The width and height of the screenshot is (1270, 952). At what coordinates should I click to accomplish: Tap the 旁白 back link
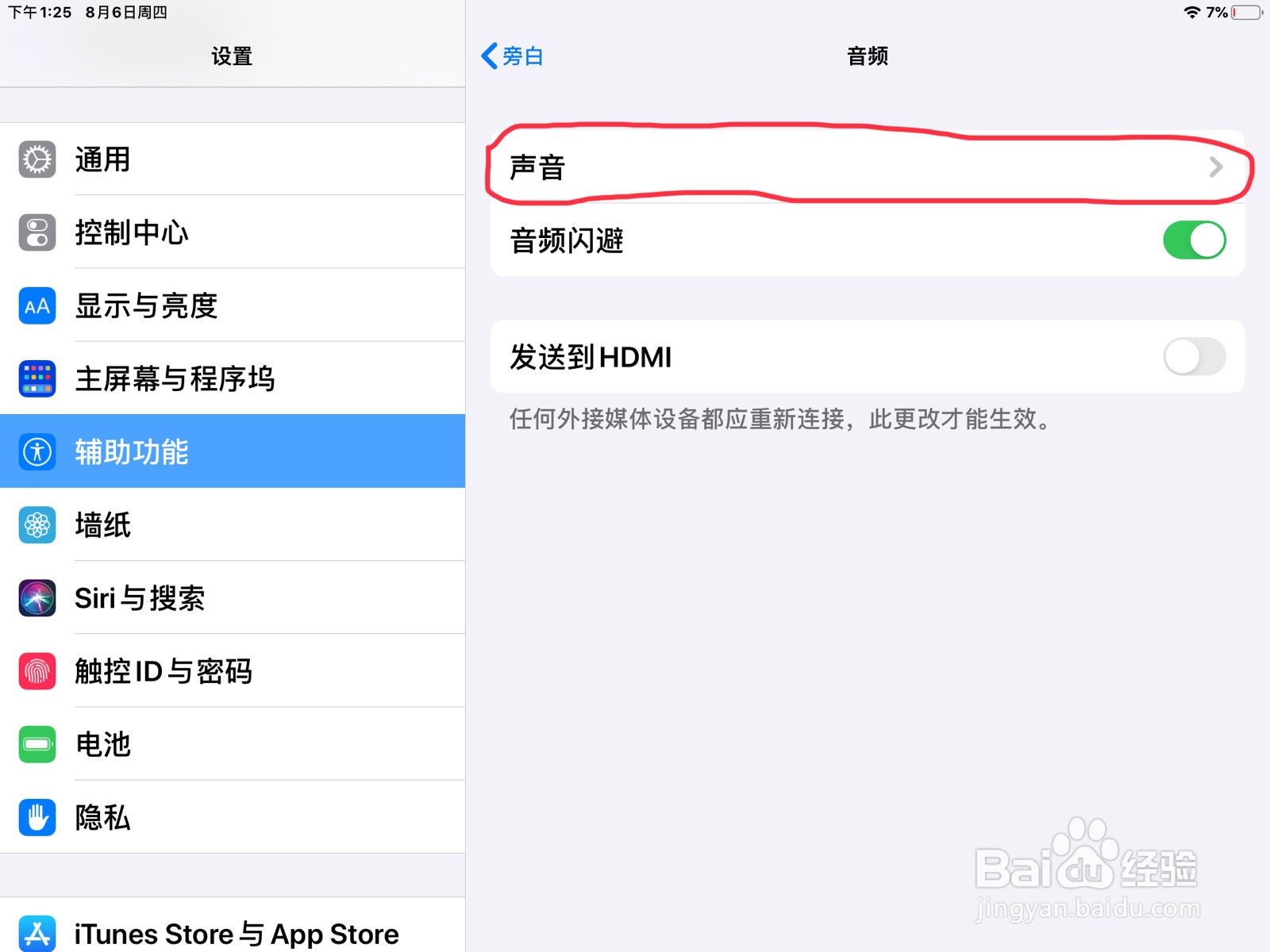[x=512, y=56]
